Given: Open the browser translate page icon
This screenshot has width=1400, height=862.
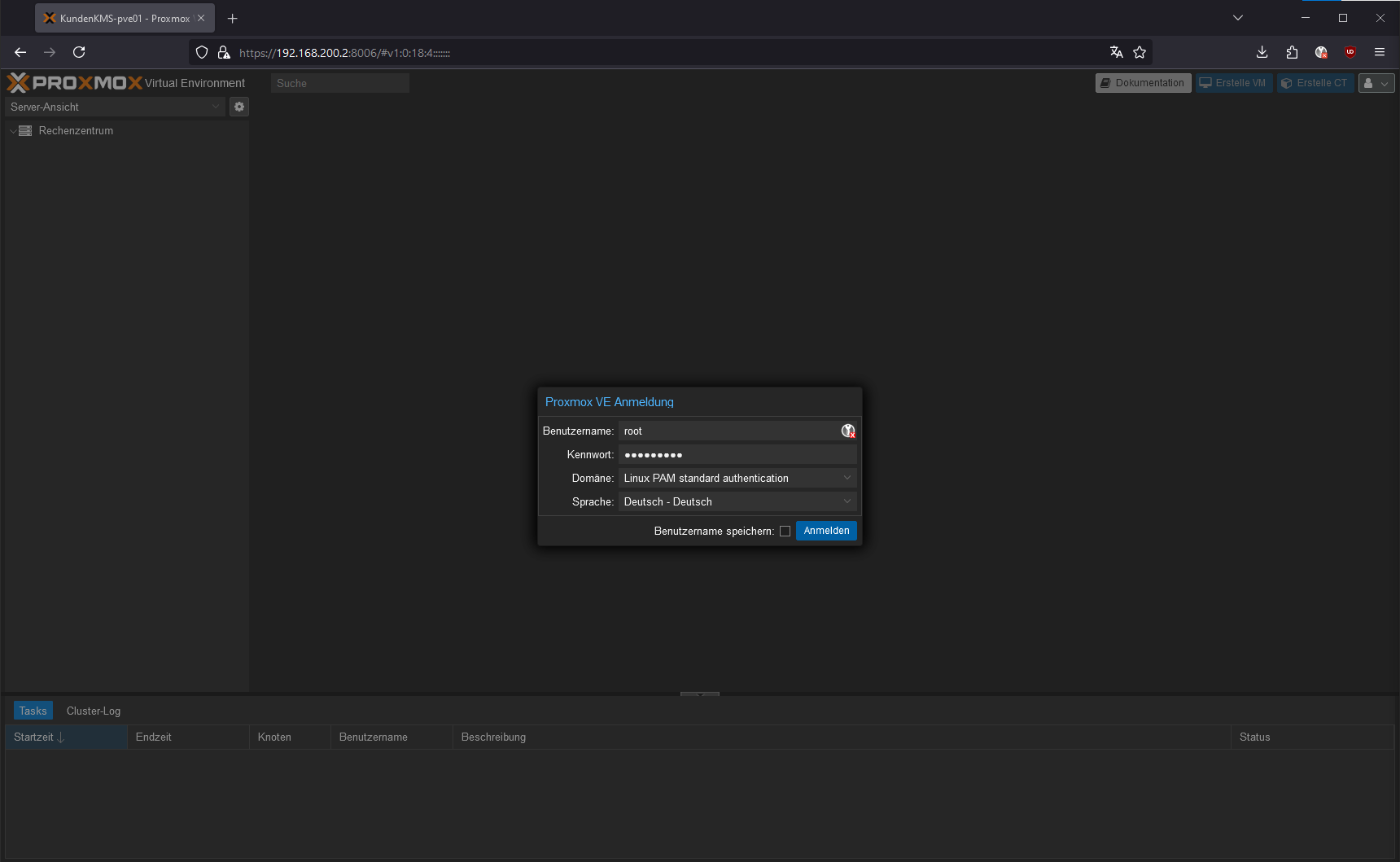Looking at the screenshot, I should point(1116,52).
